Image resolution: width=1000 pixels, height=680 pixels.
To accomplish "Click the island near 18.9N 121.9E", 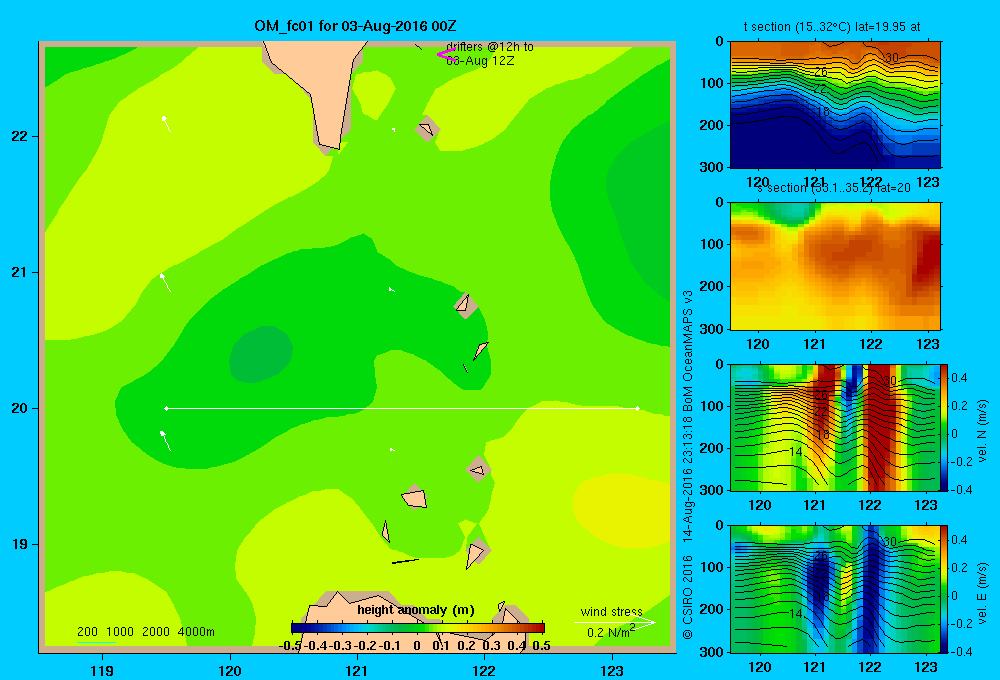I will (x=476, y=554).
